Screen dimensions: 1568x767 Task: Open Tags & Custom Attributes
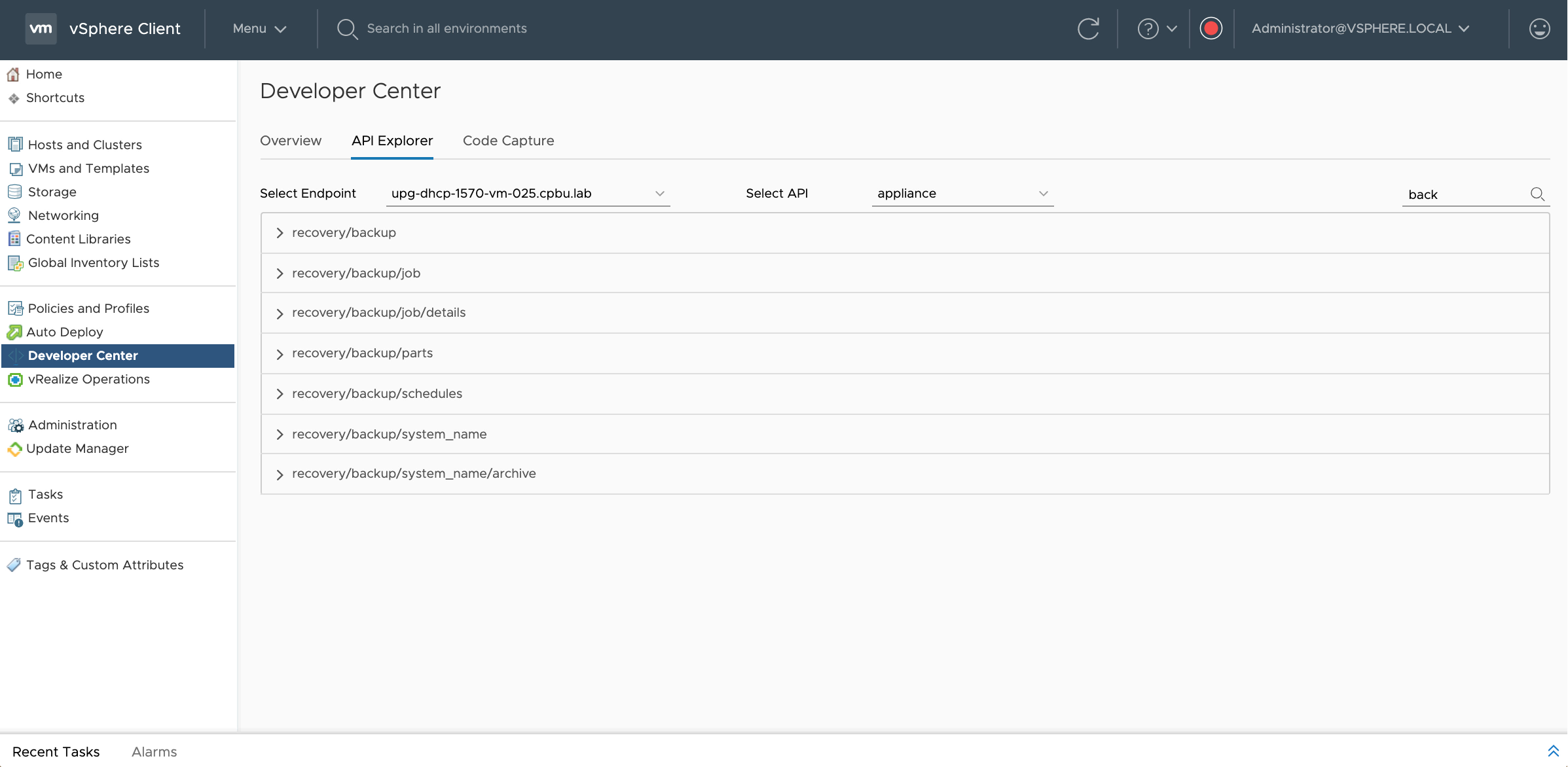click(105, 564)
